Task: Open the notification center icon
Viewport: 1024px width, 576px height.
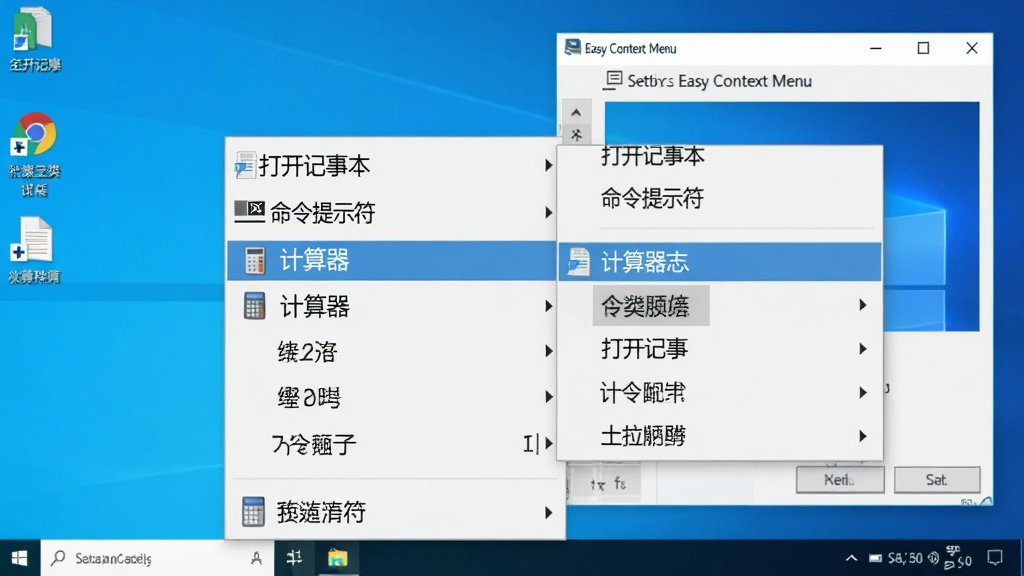Action: (995, 558)
